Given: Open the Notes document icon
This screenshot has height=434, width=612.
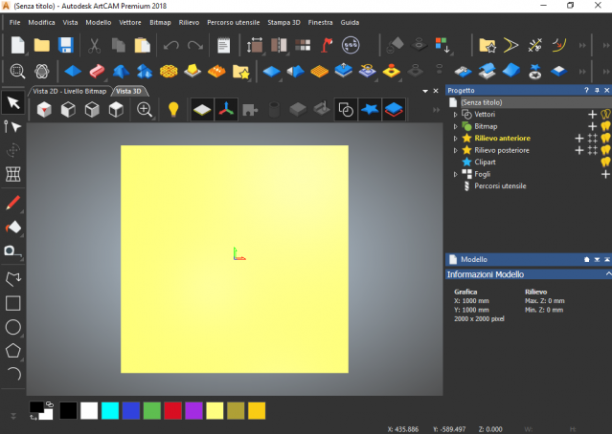Looking at the screenshot, I should click(x=223, y=45).
